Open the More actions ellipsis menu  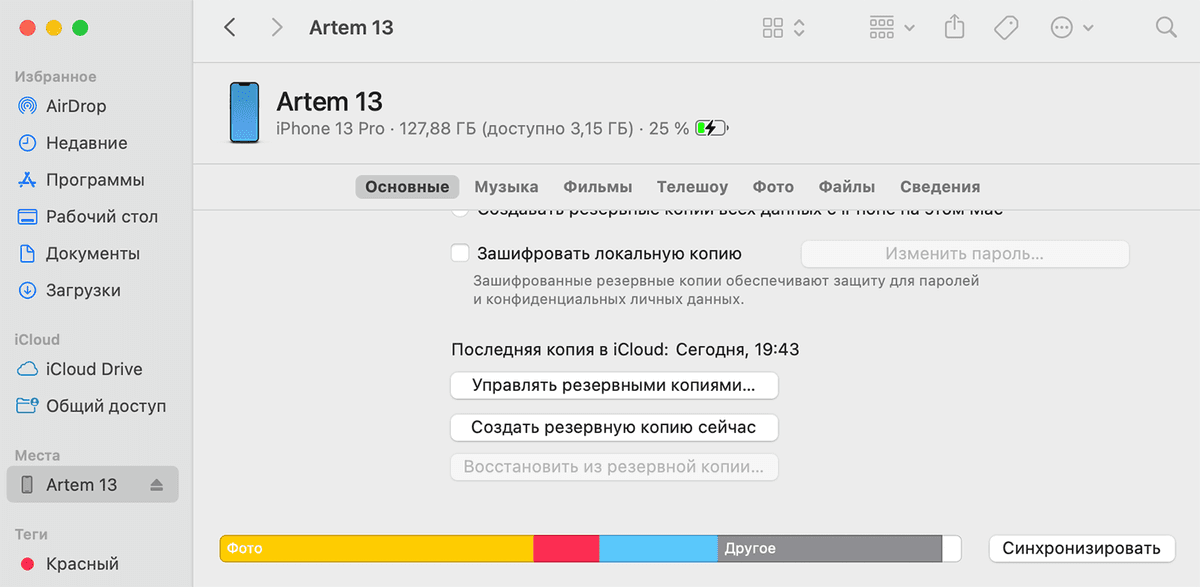click(x=1072, y=28)
